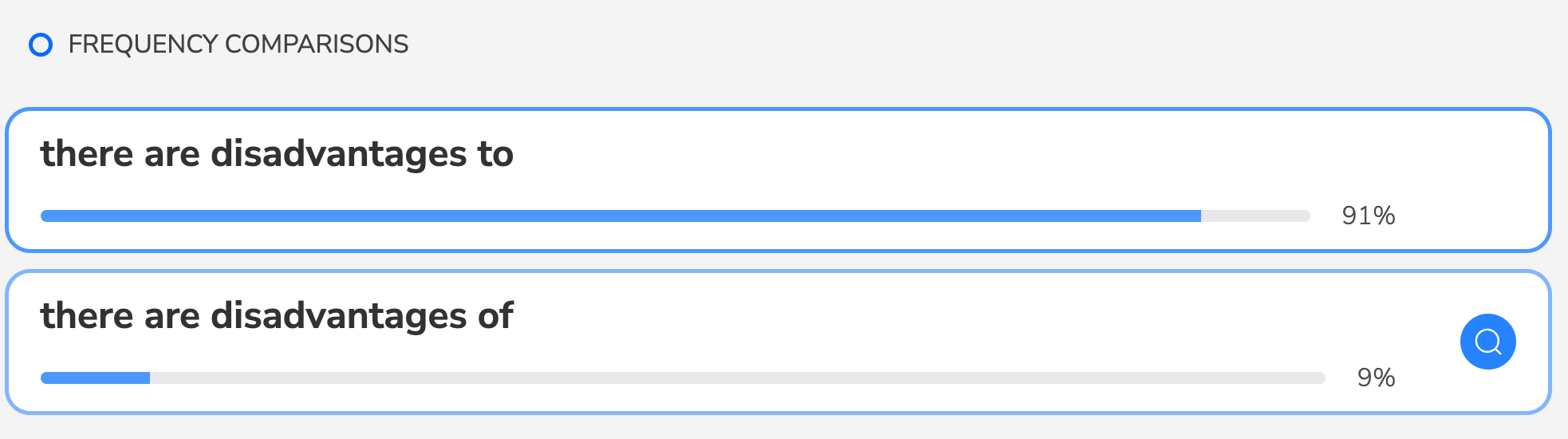Viewport: 1568px width, 439px height.
Task: Click the word "of" in the second phrase
Action: click(x=495, y=316)
